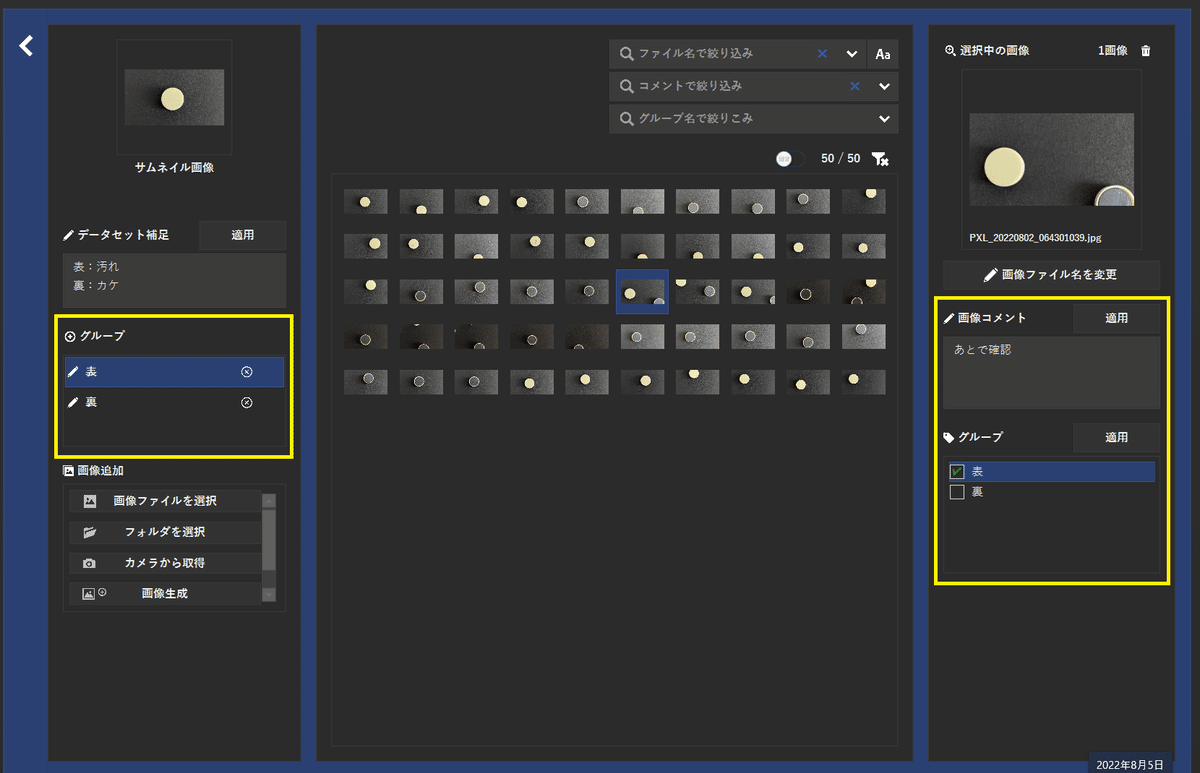Click the dataset thumbnail image preview
This screenshot has width=1200, height=773.
[x=174, y=97]
